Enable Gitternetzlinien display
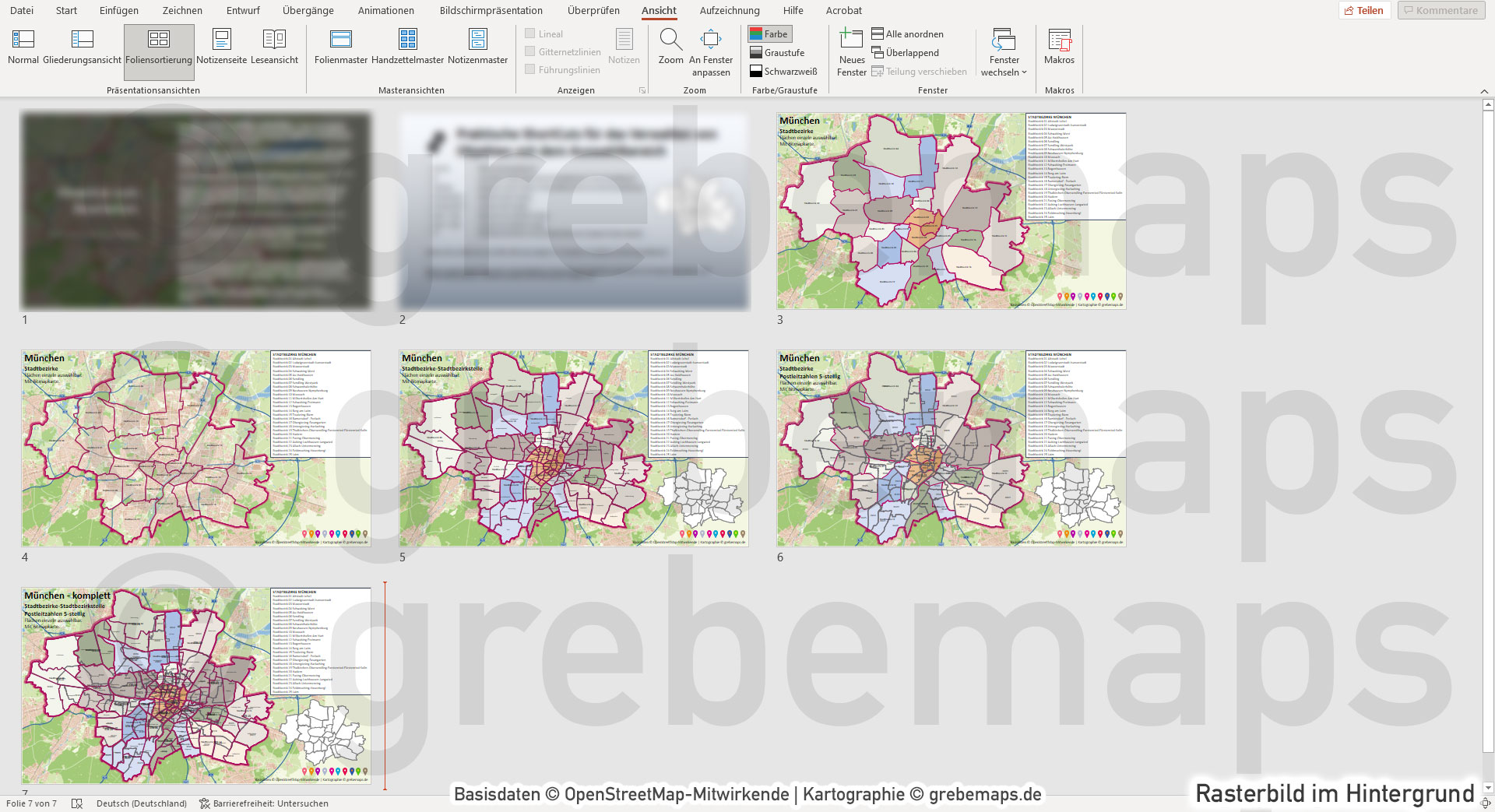 [530, 51]
